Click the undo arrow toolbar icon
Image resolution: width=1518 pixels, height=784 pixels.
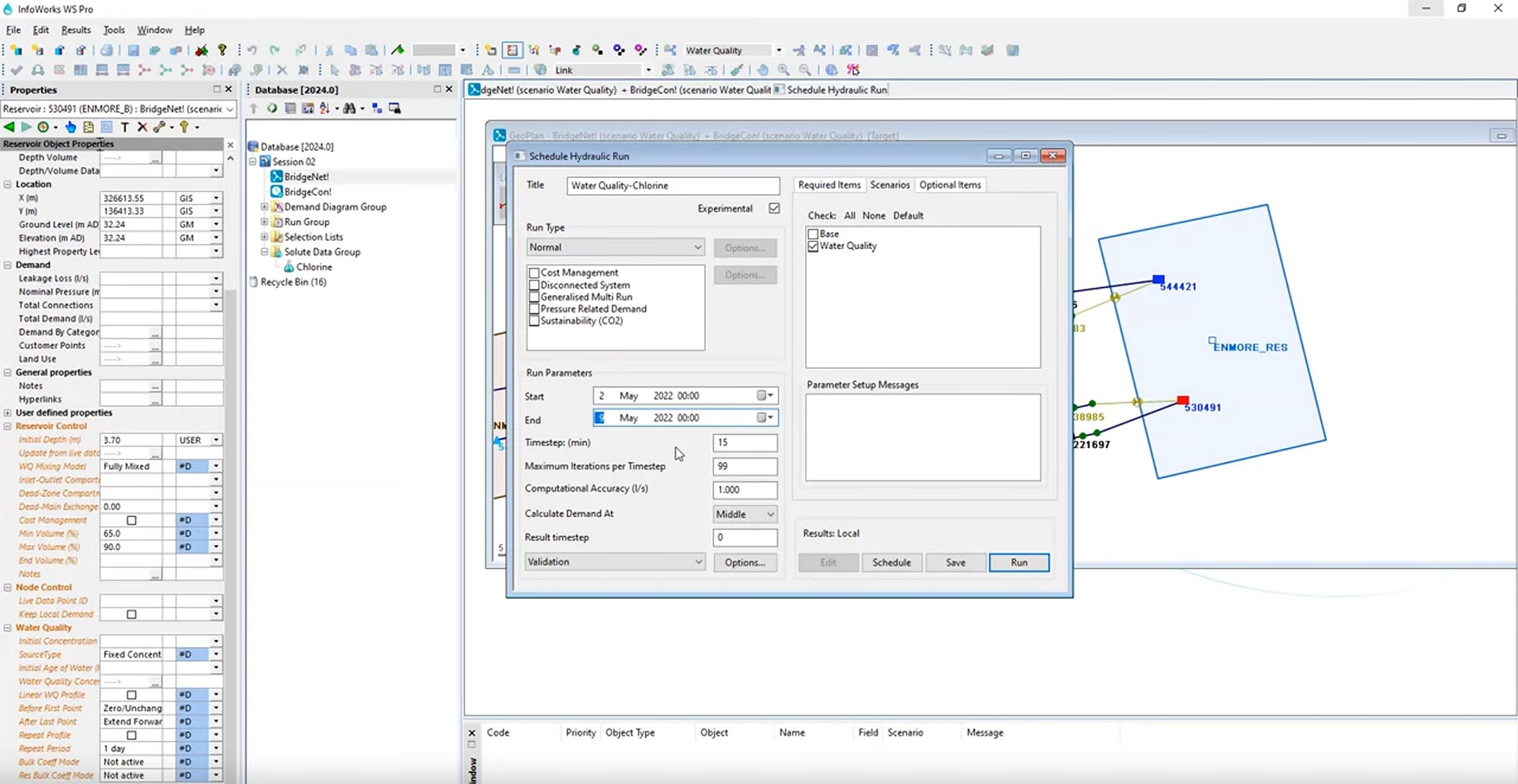point(252,50)
